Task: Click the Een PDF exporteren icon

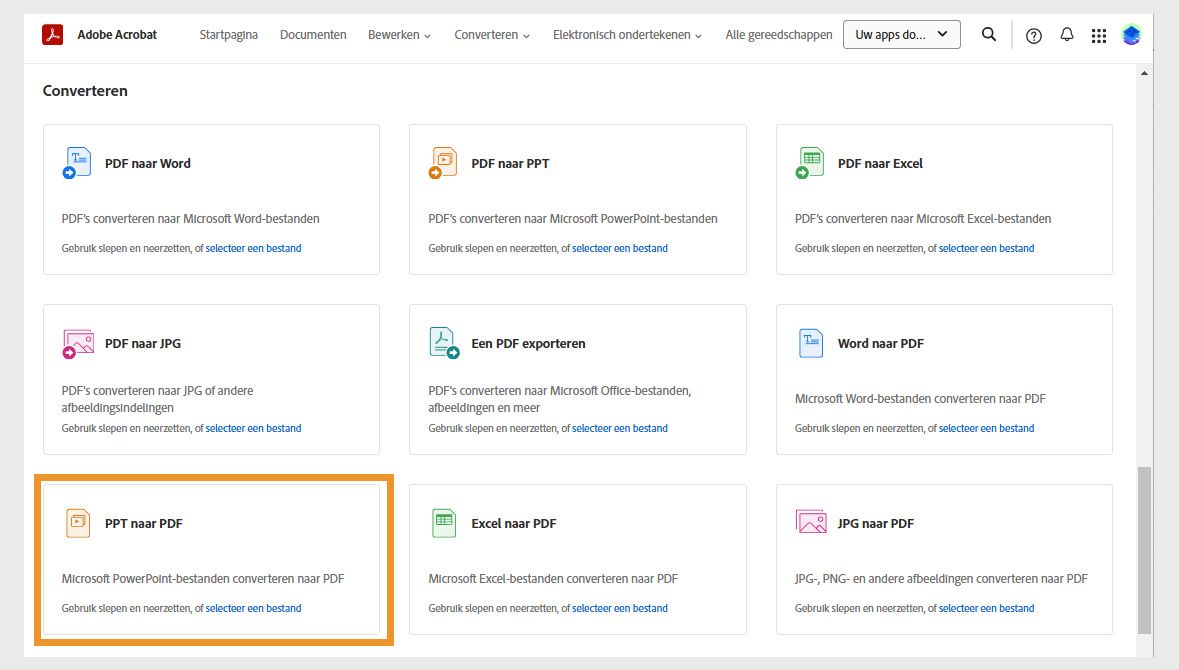Action: 443,343
